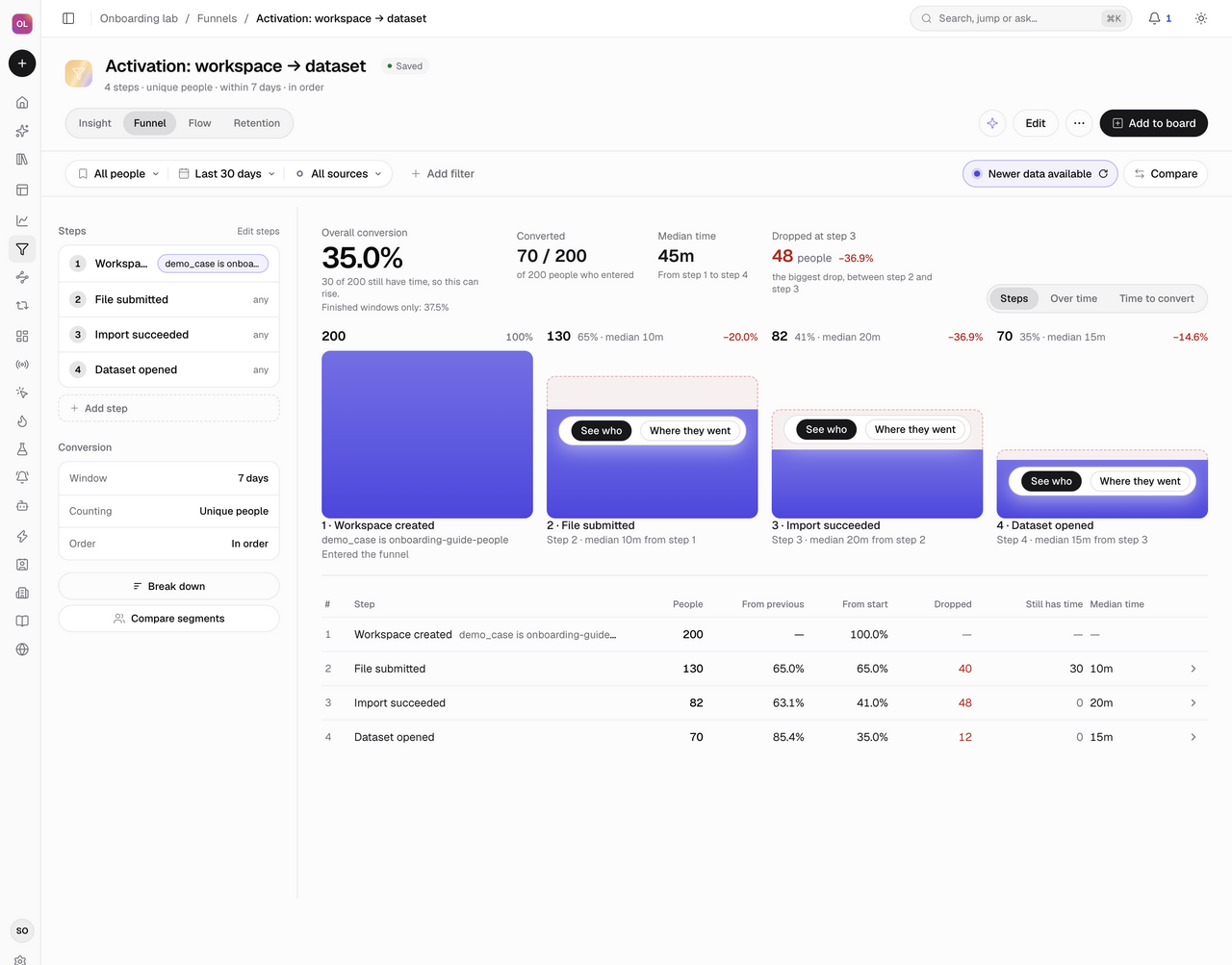1232x965 pixels.
Task: Click the lightning bolt icon in the sidebar
Action: click(x=22, y=536)
